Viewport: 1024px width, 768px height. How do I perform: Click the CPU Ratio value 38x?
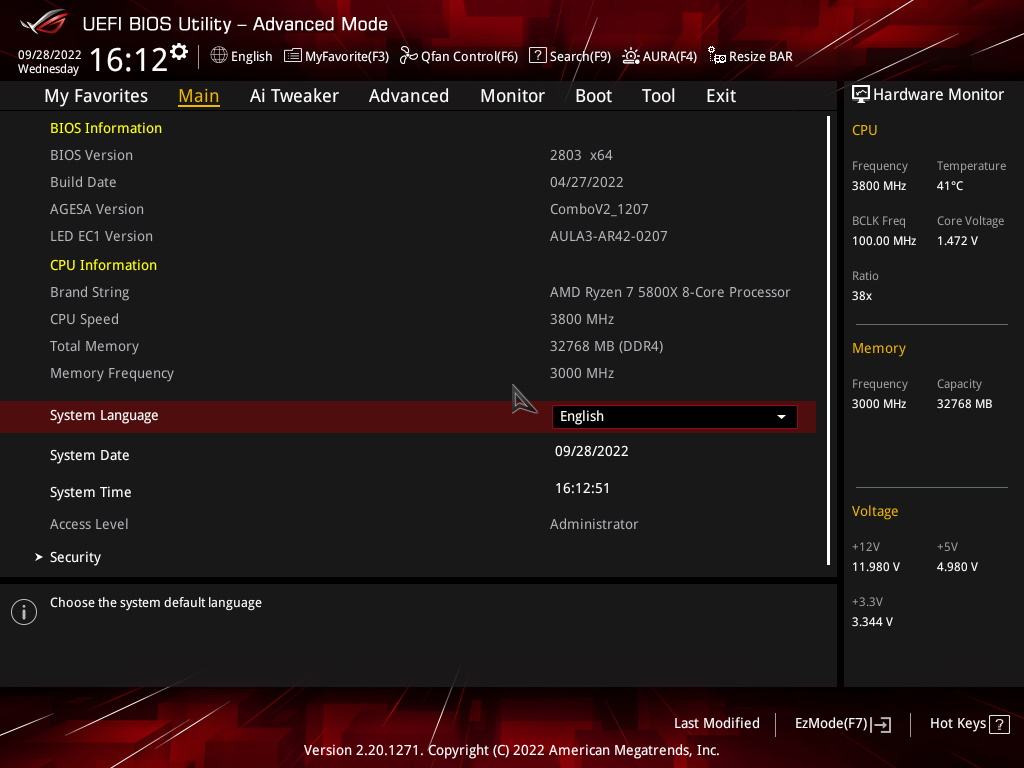[x=861, y=296]
